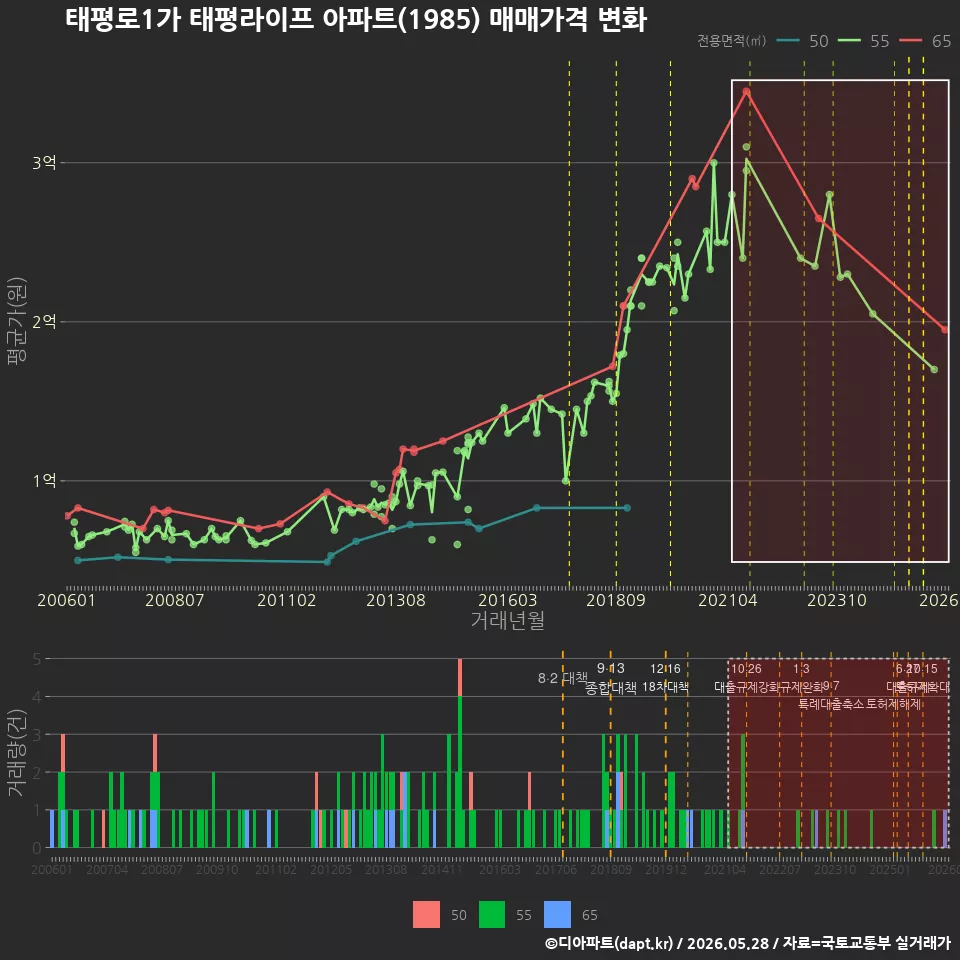
Task: Click the 1억 y-axis label
Action: pos(44,481)
